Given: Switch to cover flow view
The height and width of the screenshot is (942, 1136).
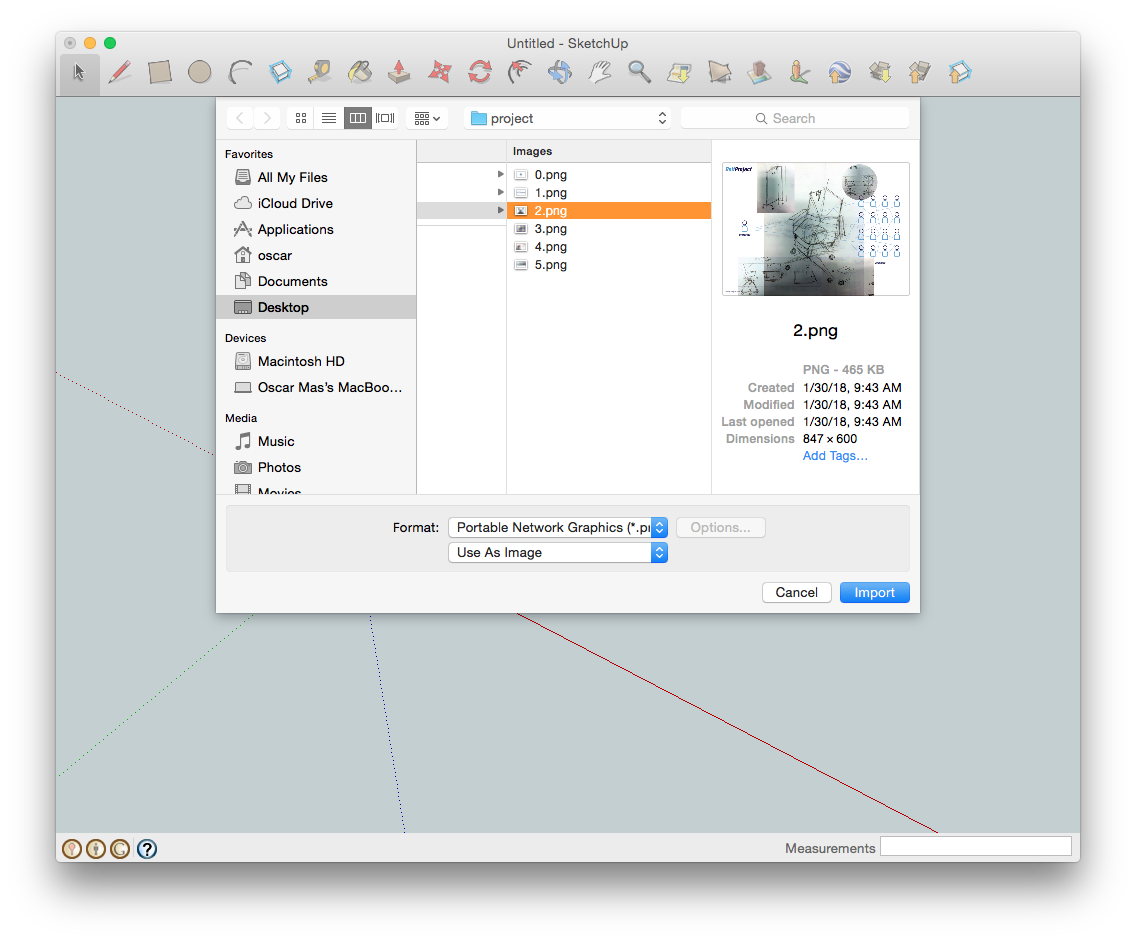Looking at the screenshot, I should click(385, 118).
